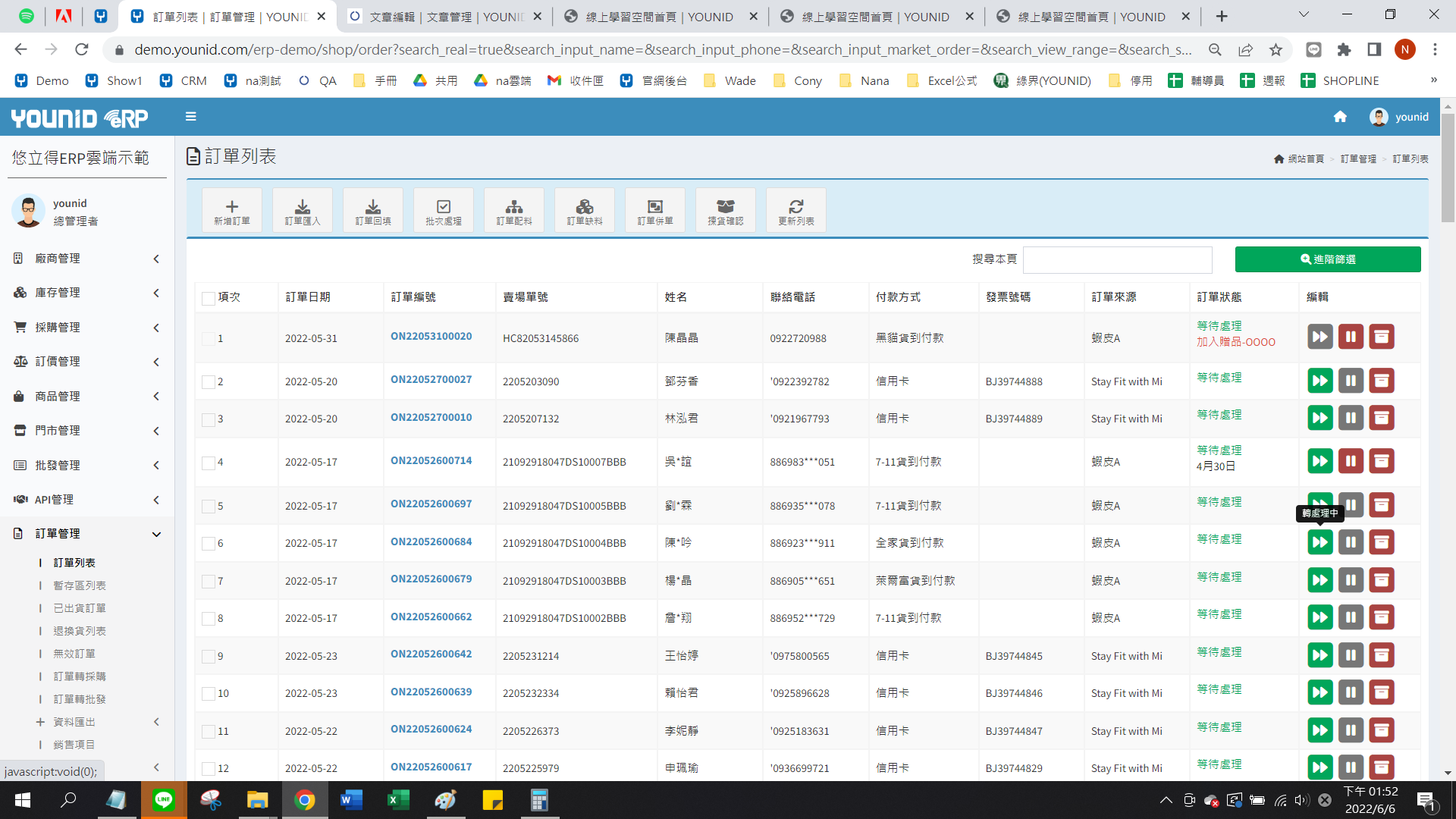Click the 訂單併單 merge icon
Screen dimensions: 1456x819
(x=654, y=207)
